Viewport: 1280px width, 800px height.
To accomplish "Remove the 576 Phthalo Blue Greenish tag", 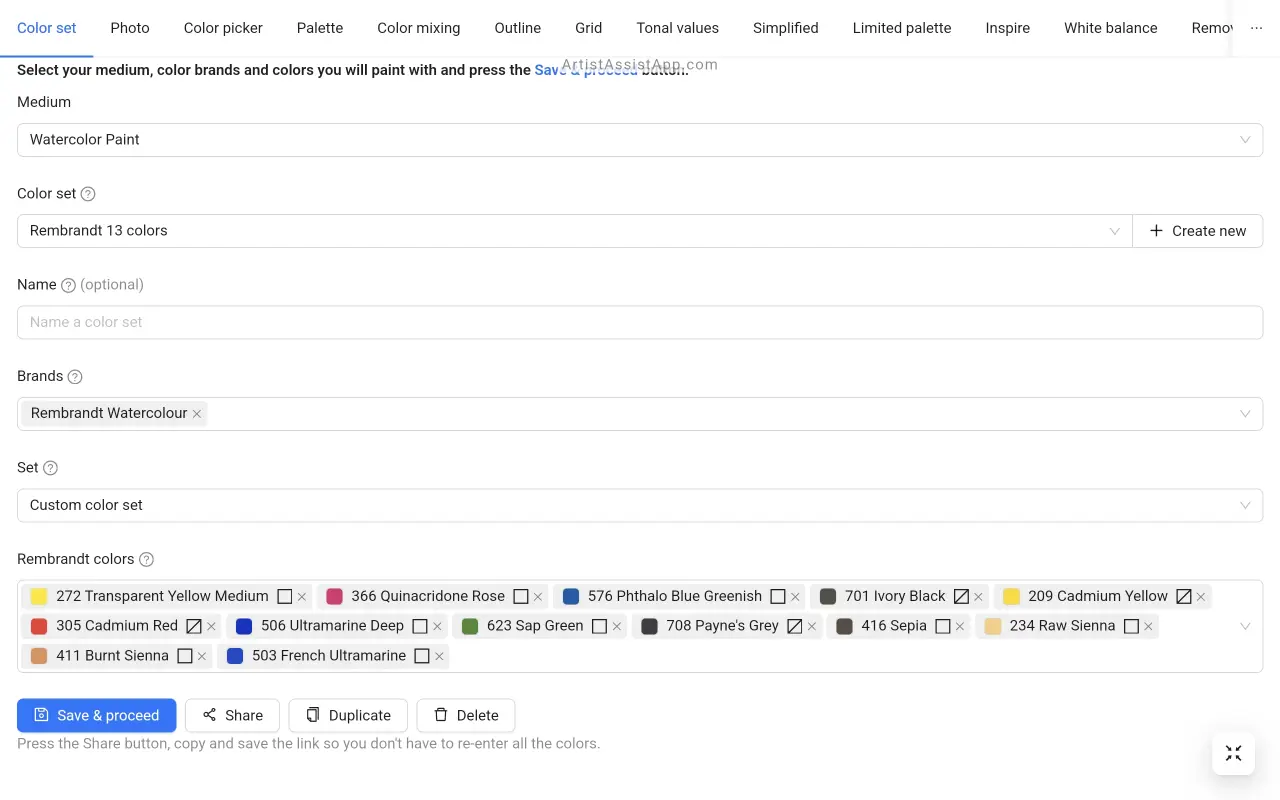I will (795, 597).
